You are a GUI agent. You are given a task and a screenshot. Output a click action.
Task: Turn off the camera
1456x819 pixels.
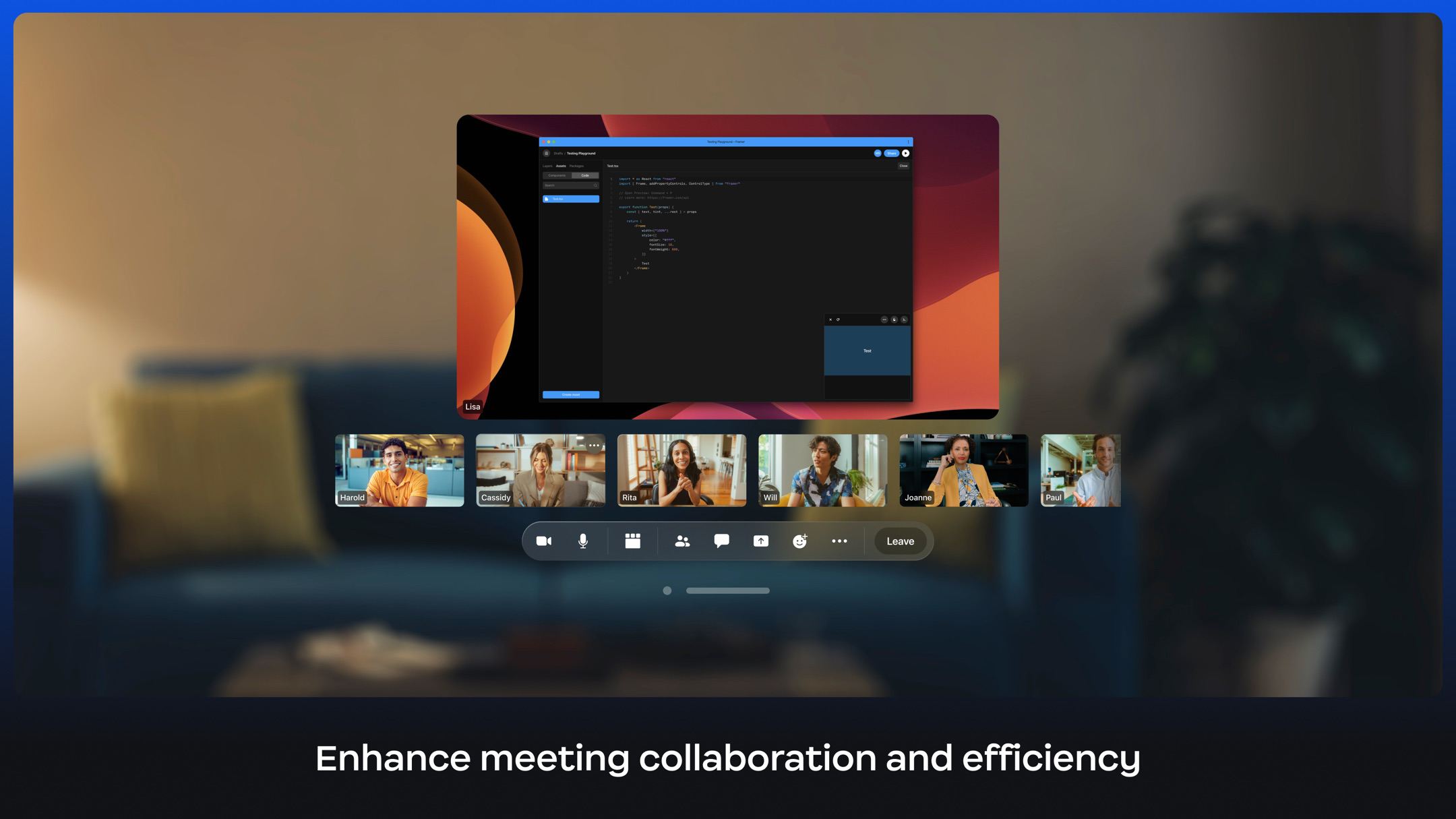(x=543, y=541)
